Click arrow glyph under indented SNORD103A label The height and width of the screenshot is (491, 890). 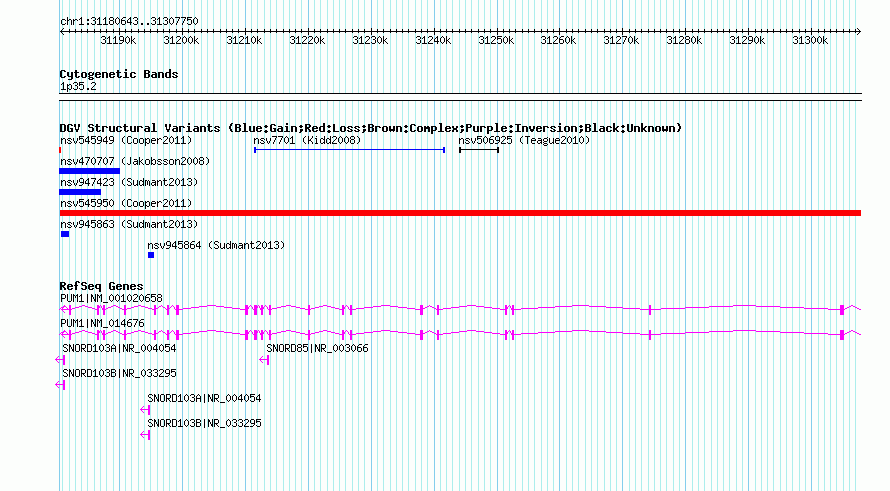(145, 410)
